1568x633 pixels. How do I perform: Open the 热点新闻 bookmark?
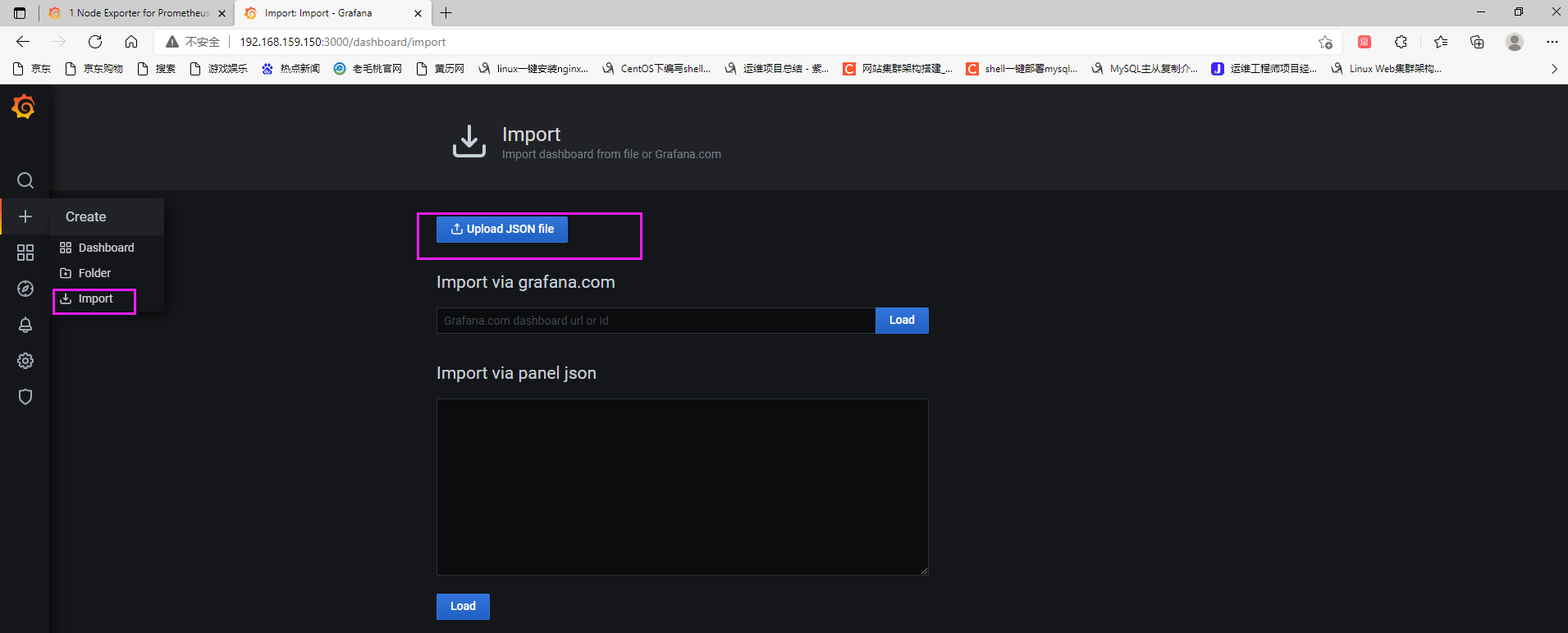290,69
